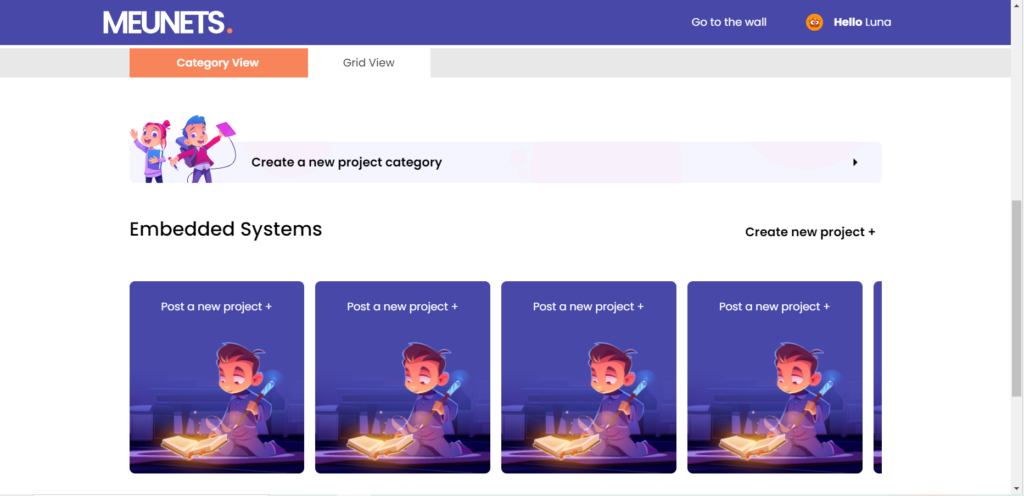The height and width of the screenshot is (496, 1024).
Task: Click the partially visible fifth project card
Action: tap(878, 377)
